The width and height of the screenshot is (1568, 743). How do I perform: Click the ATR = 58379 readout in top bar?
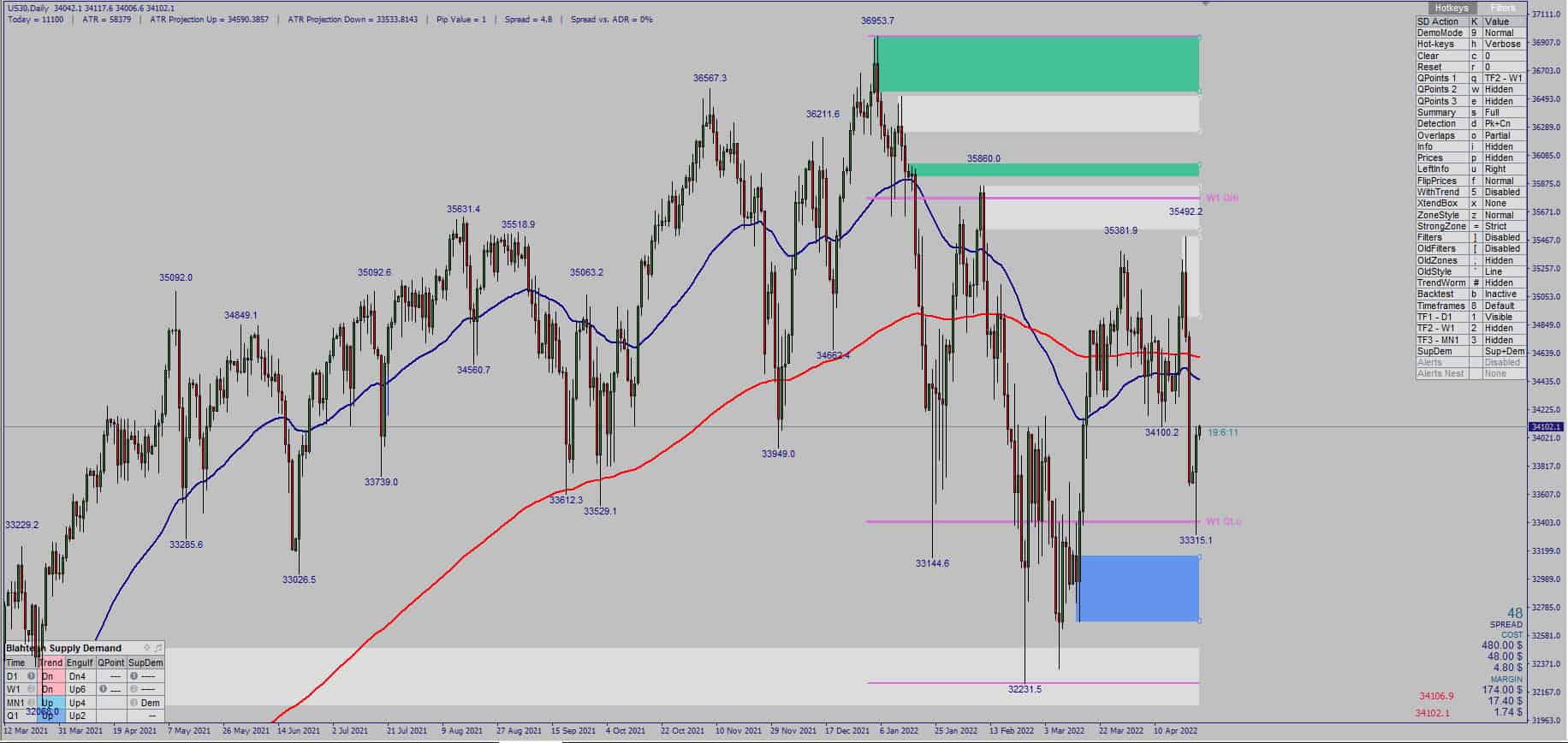tap(106, 19)
